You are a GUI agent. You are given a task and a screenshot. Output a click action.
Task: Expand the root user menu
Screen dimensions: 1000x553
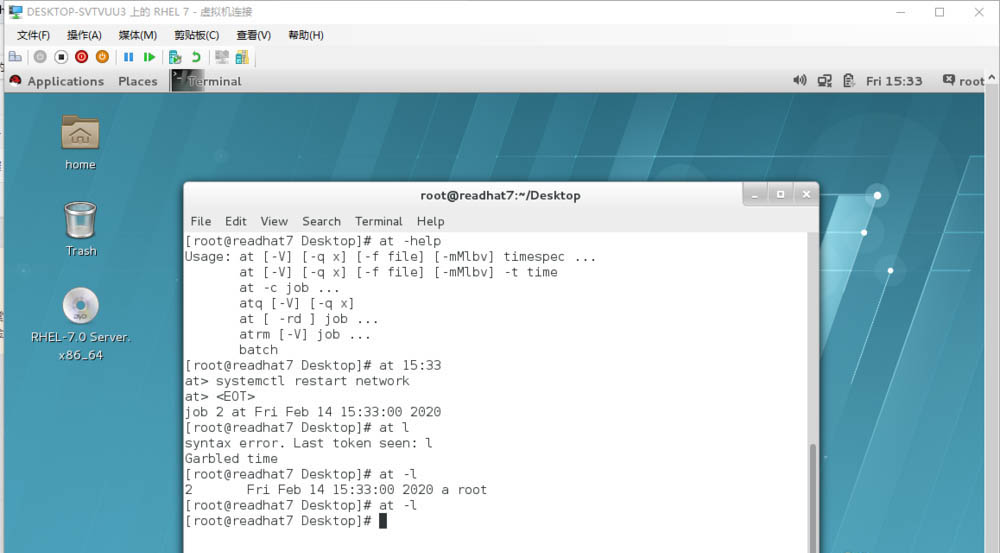pos(964,81)
